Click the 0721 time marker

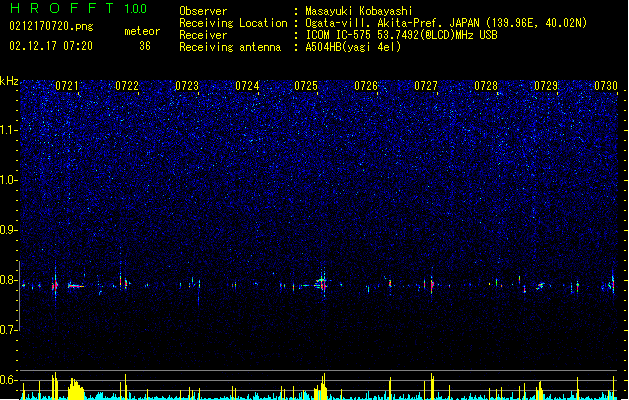click(67, 86)
